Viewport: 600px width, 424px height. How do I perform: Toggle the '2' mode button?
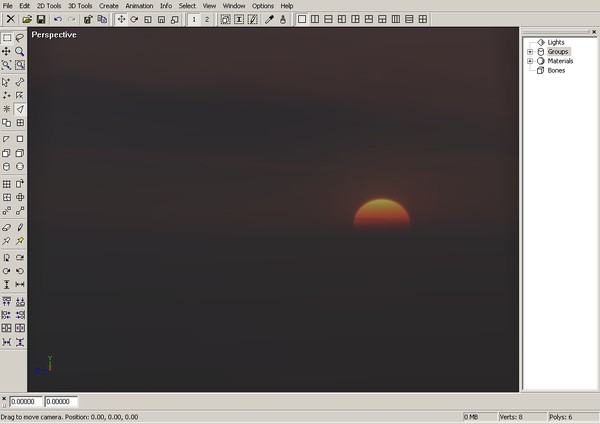pos(207,19)
